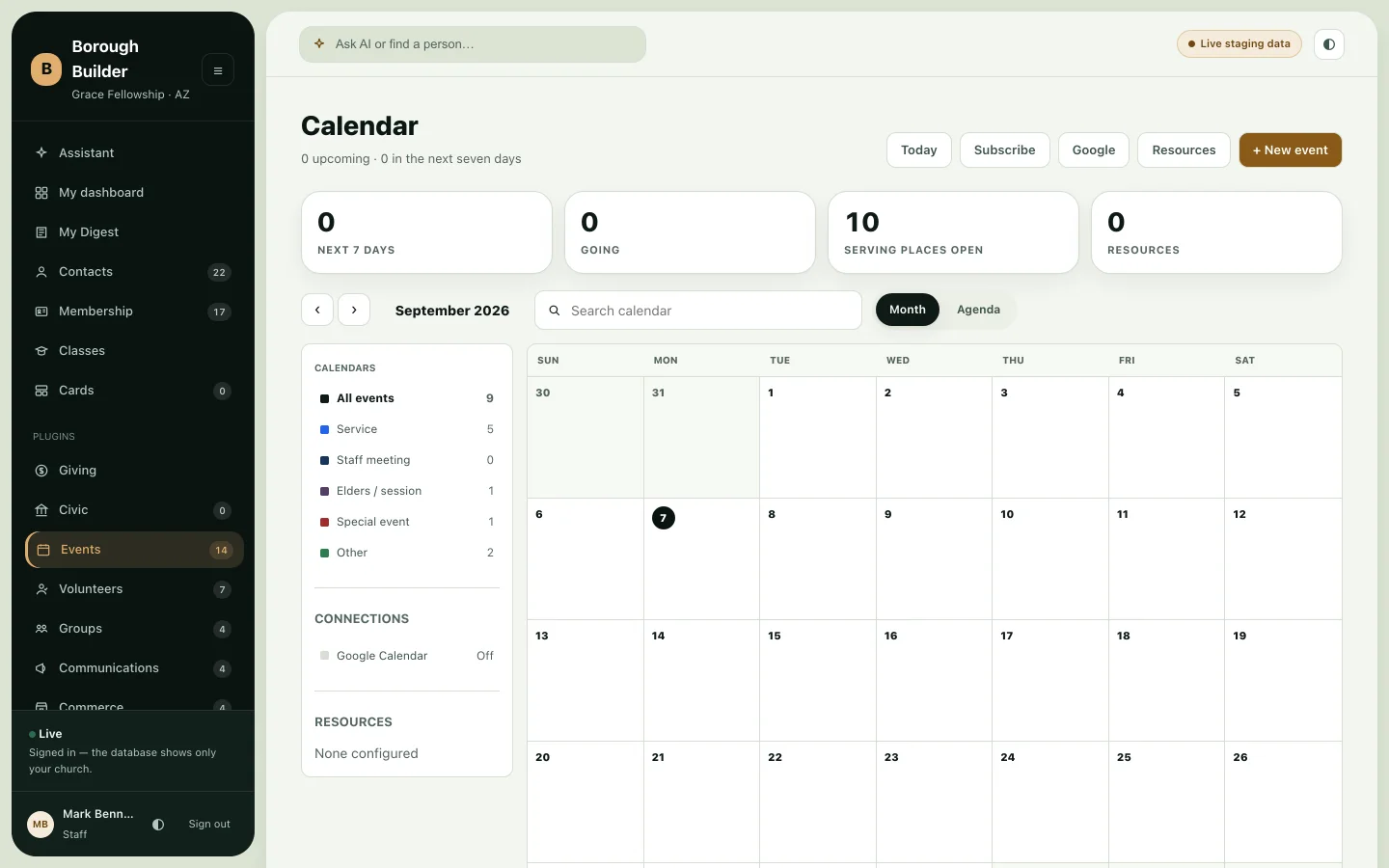Select today's date, September 7
Image resolution: width=1389 pixels, height=868 pixels.
[664, 518]
